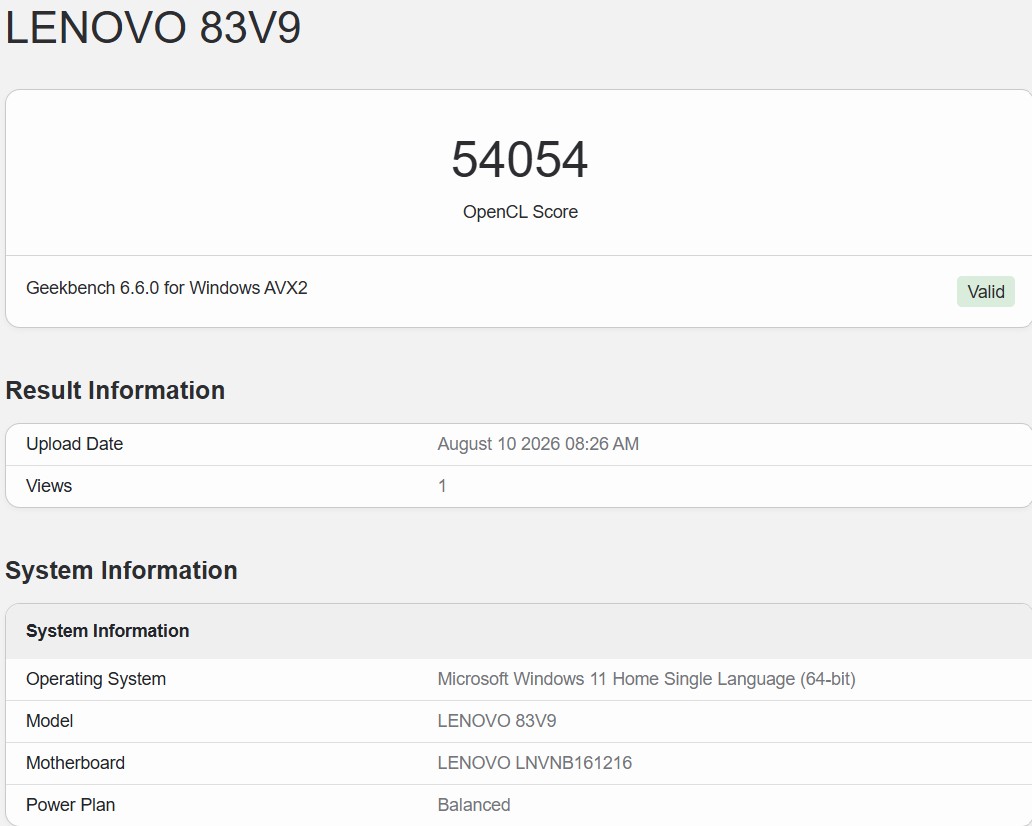Select the Balanced power plan value
This screenshot has height=826, width=1032.
point(474,805)
